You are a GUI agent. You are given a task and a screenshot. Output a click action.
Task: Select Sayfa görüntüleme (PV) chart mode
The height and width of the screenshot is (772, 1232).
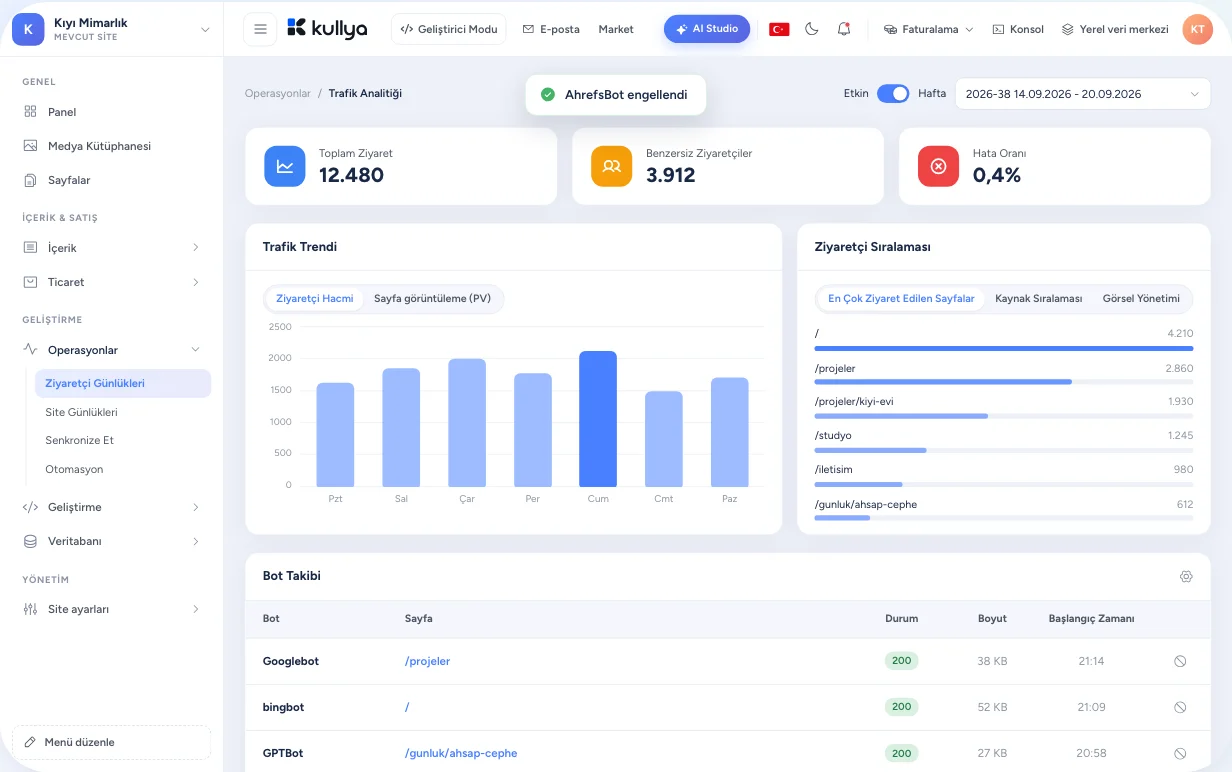pos(432,298)
